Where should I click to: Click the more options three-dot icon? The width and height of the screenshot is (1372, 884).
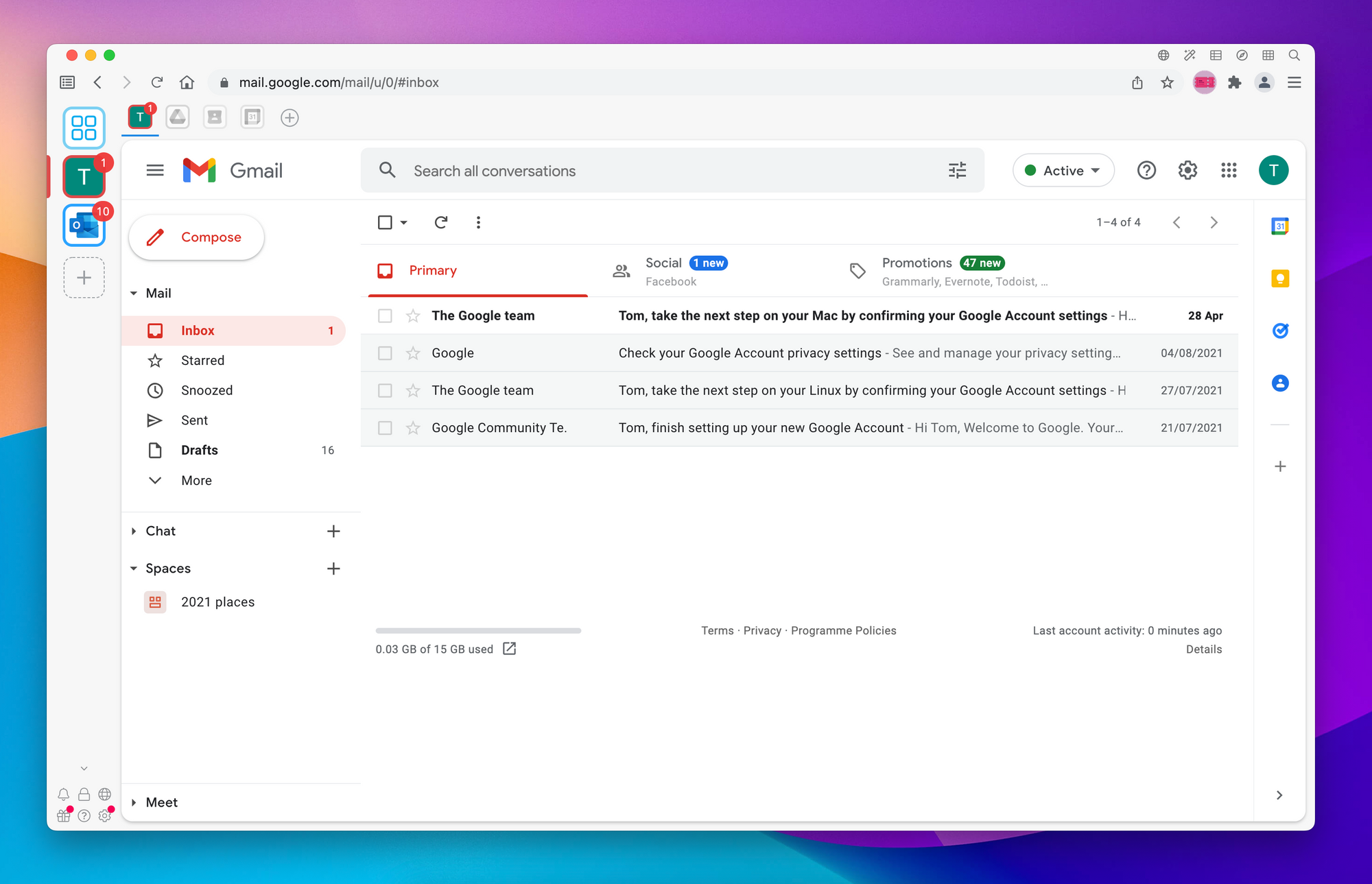479,221
